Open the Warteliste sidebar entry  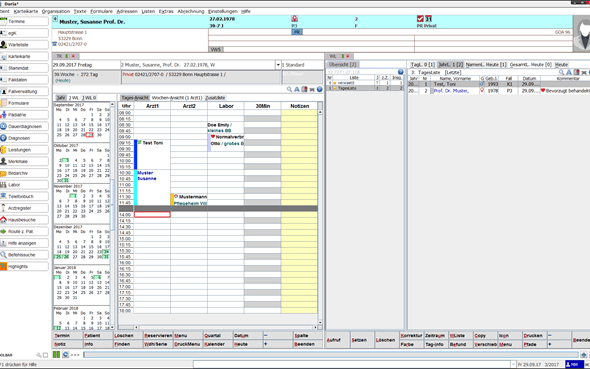pos(24,45)
